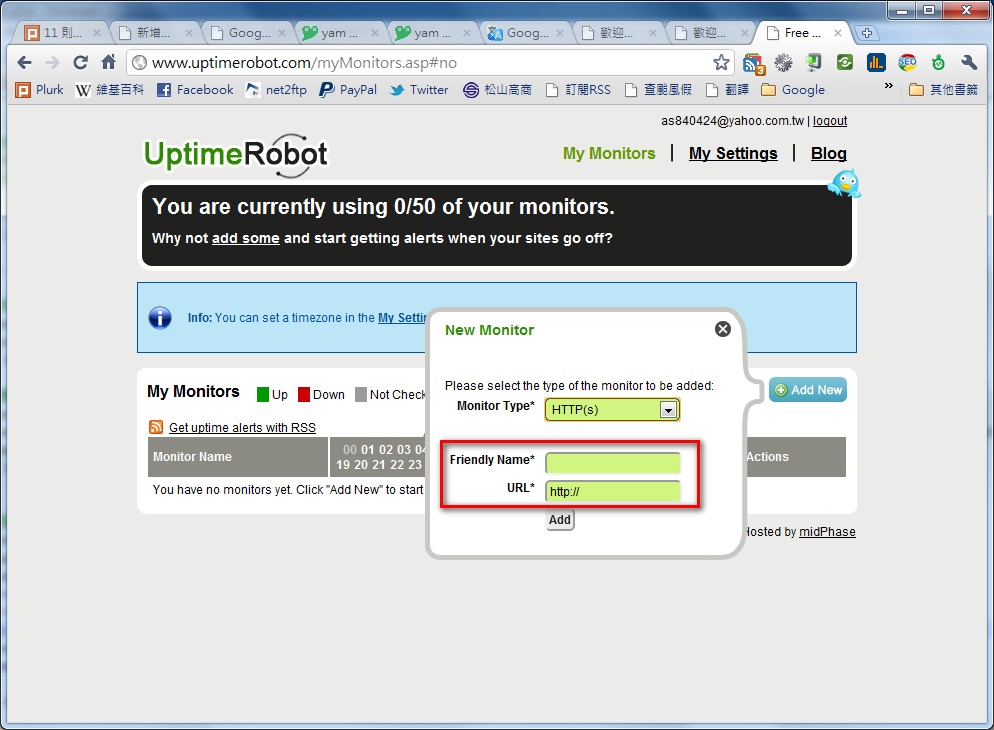Open the Plurk bookmark
Image resolution: width=994 pixels, height=730 pixels.
pyautogui.click(x=39, y=90)
